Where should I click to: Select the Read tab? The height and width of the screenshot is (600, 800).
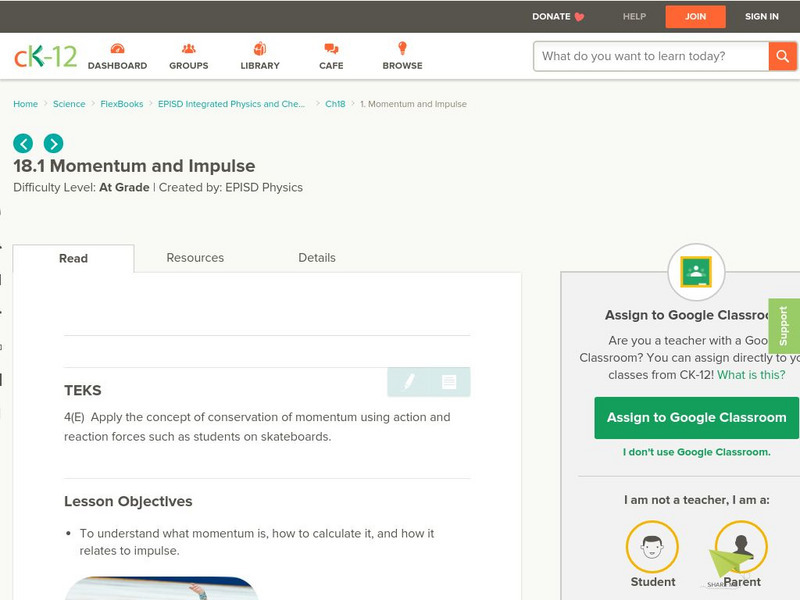[73, 258]
